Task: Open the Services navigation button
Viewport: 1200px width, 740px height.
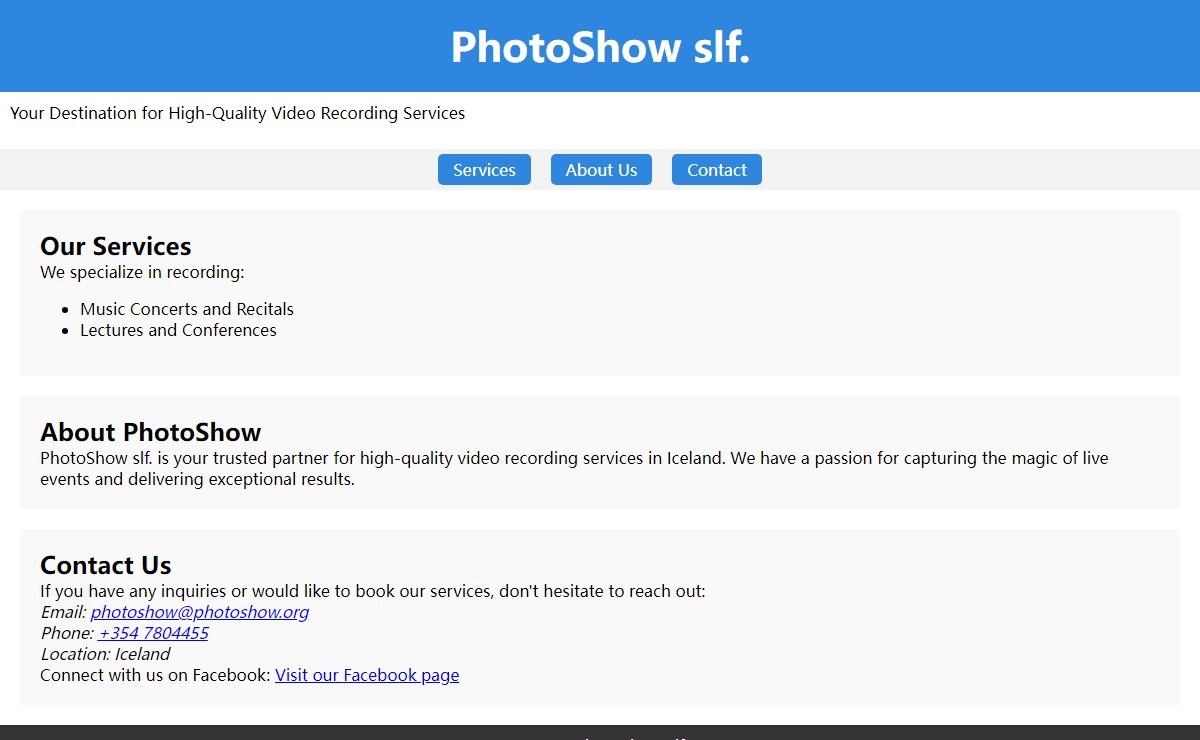Action: [x=484, y=170]
